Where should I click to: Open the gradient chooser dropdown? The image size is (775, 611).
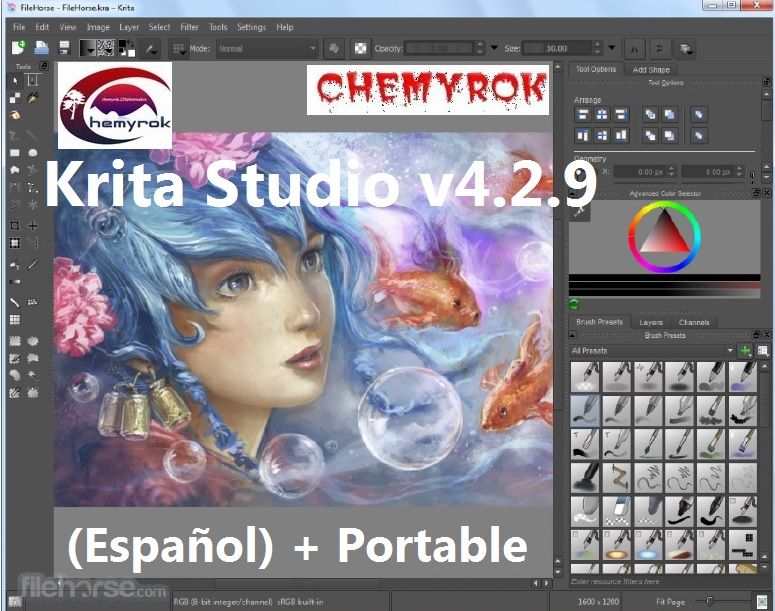[87, 48]
